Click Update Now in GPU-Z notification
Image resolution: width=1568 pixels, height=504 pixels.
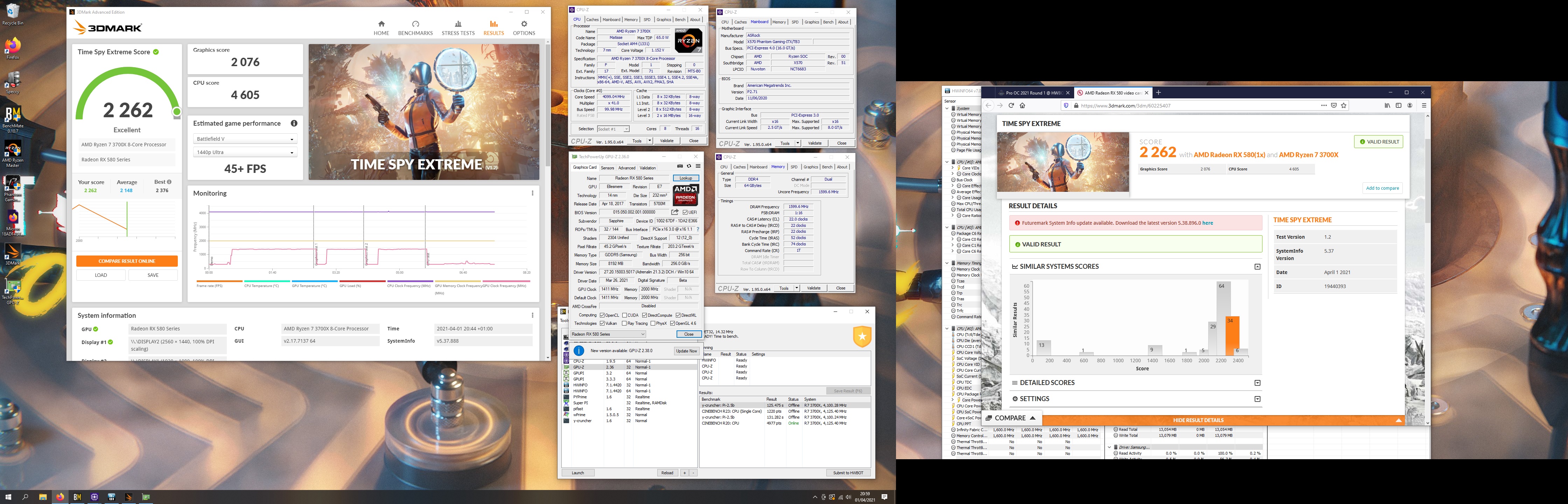tap(686, 351)
